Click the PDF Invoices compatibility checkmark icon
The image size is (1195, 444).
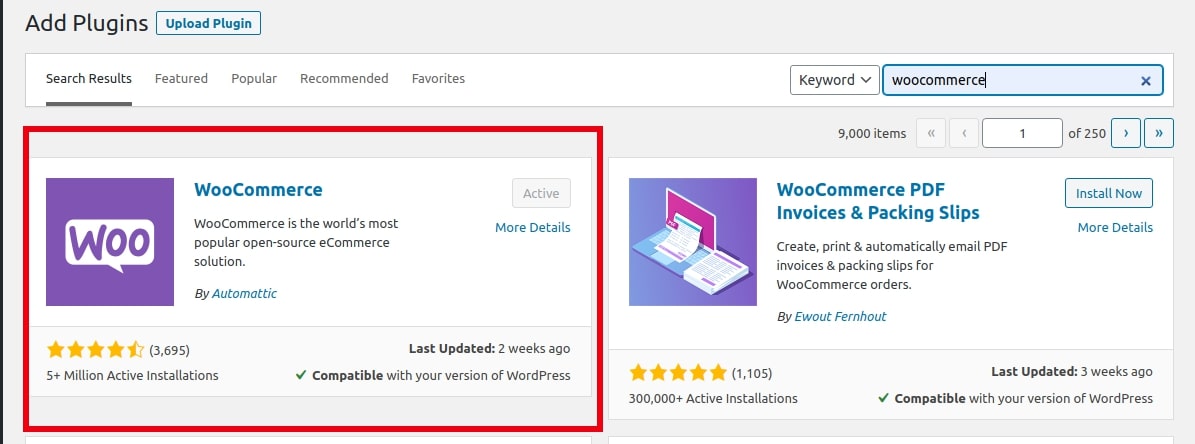[884, 398]
